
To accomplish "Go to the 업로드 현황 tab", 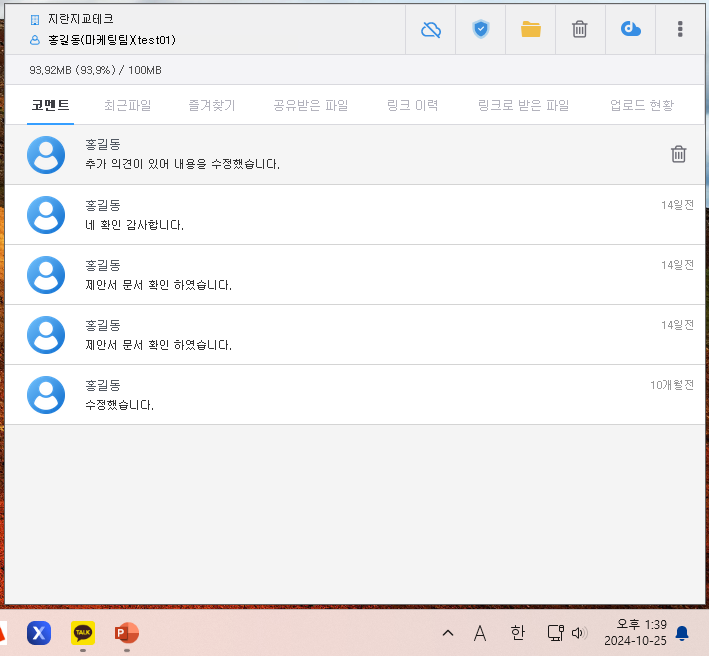I will tap(641, 105).
